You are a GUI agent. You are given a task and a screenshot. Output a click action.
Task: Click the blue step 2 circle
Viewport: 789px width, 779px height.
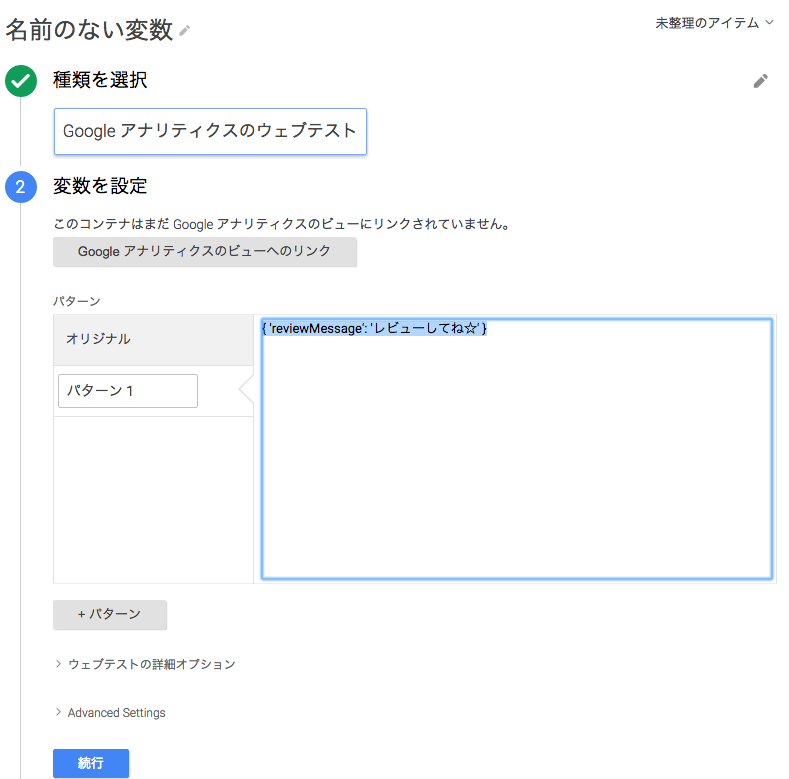click(x=21, y=187)
